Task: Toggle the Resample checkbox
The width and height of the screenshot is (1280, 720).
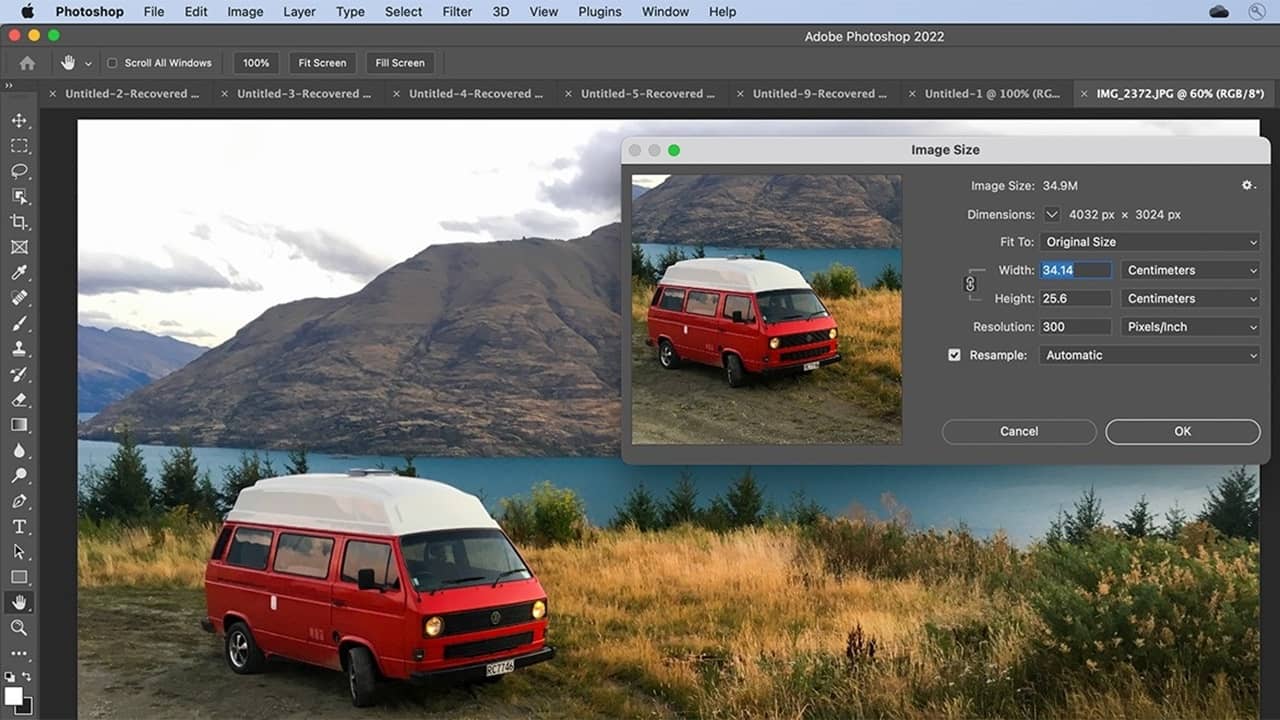Action: pyautogui.click(x=954, y=355)
